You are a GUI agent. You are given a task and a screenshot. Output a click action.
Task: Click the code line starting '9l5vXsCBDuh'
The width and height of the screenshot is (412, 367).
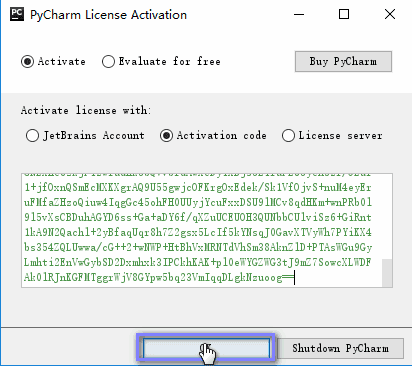pyautogui.click(x=198, y=217)
